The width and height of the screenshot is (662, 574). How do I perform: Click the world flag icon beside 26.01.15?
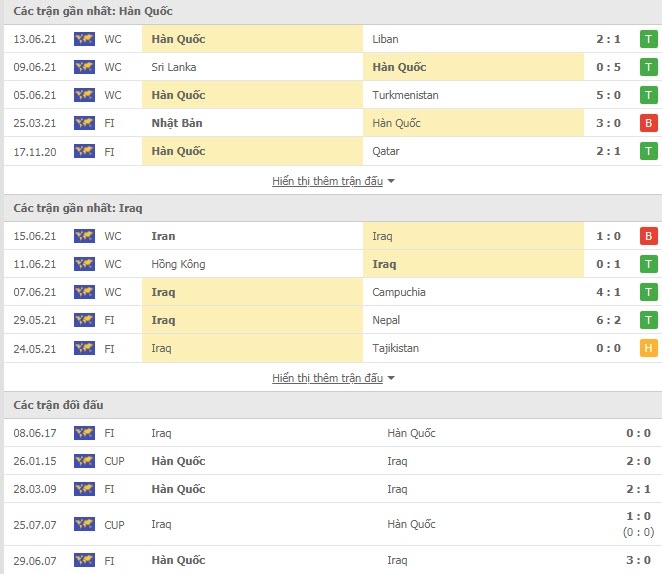click(x=84, y=461)
